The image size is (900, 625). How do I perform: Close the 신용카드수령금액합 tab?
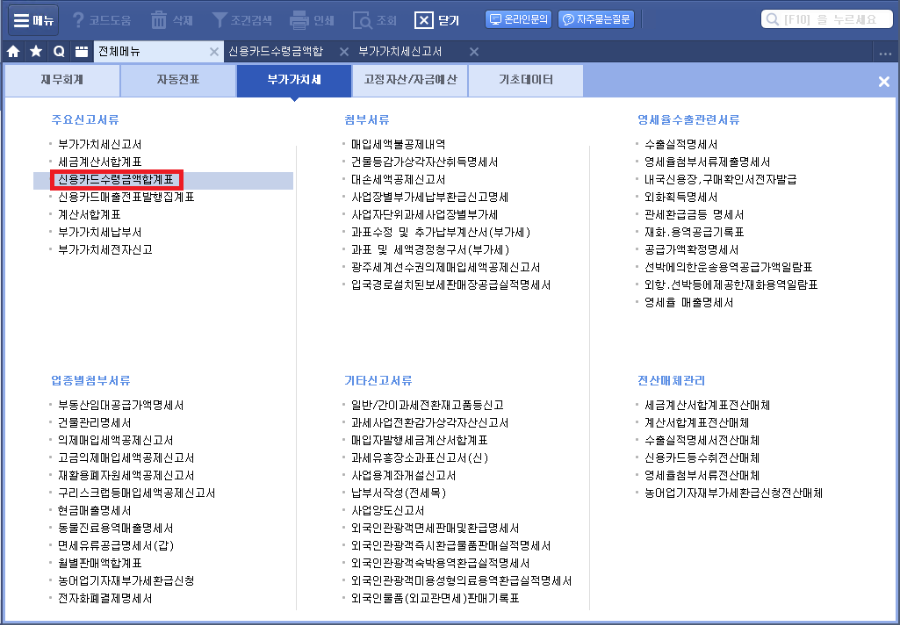tap(344, 52)
